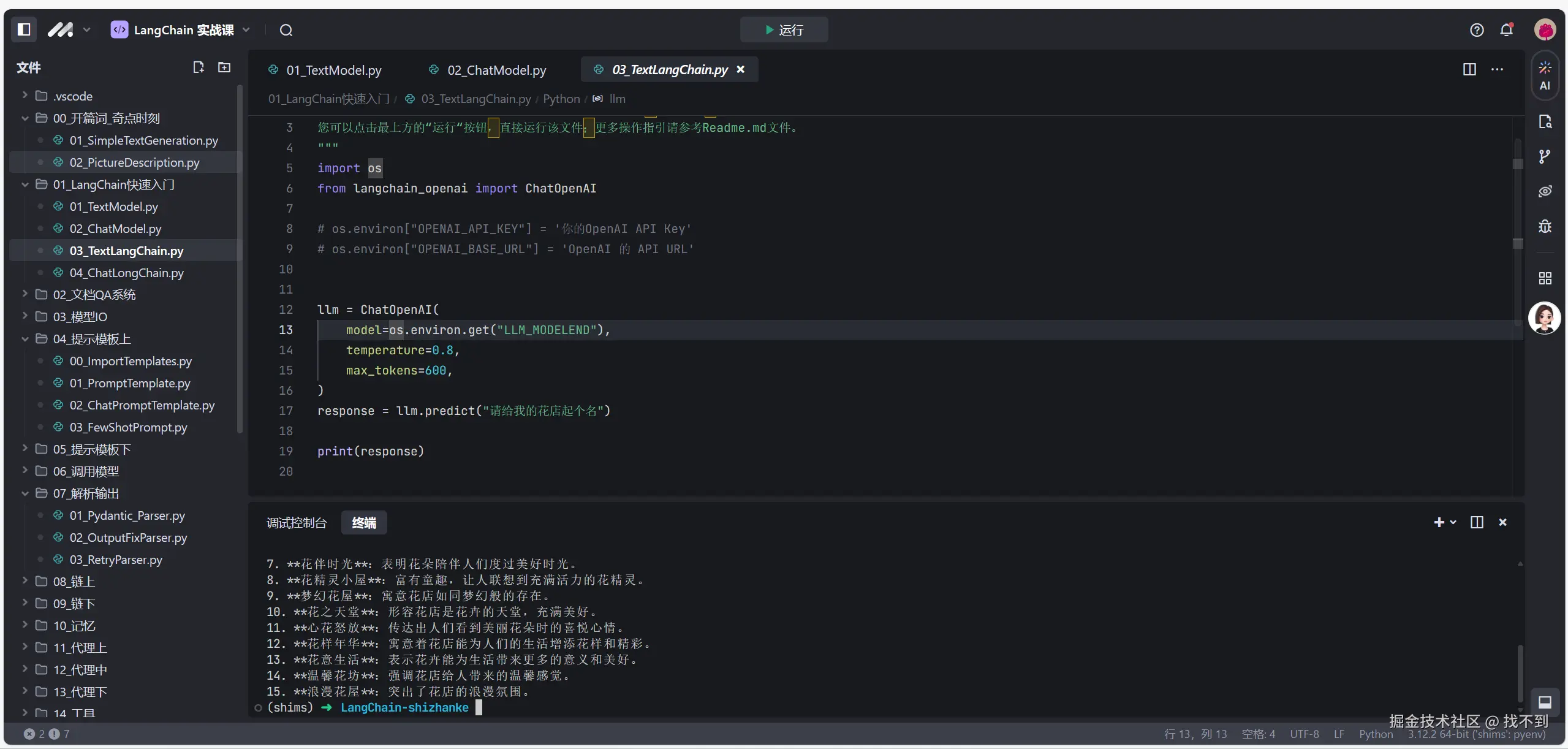Switch to the 调试控制台 tab
The image size is (1568, 749).
click(297, 523)
